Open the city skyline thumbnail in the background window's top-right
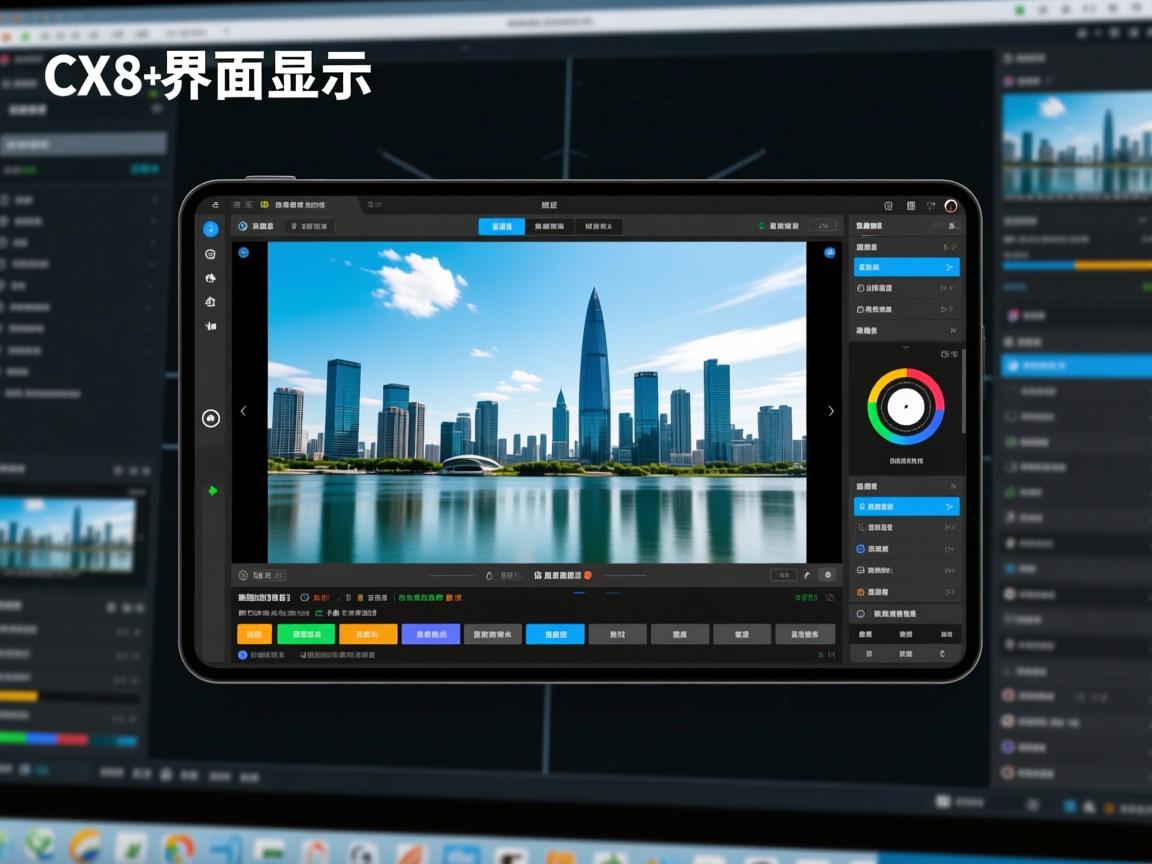This screenshot has height=864, width=1152. pos(1076,145)
